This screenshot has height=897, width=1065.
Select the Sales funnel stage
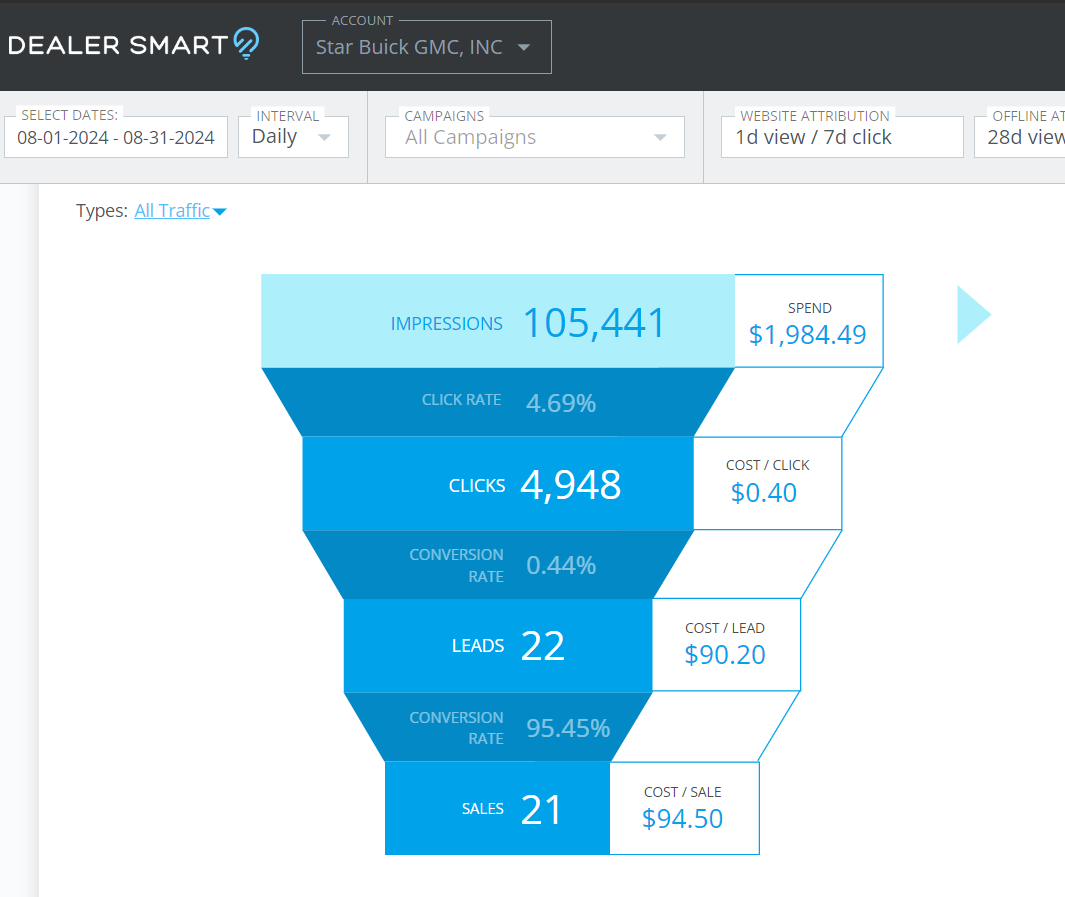click(497, 808)
